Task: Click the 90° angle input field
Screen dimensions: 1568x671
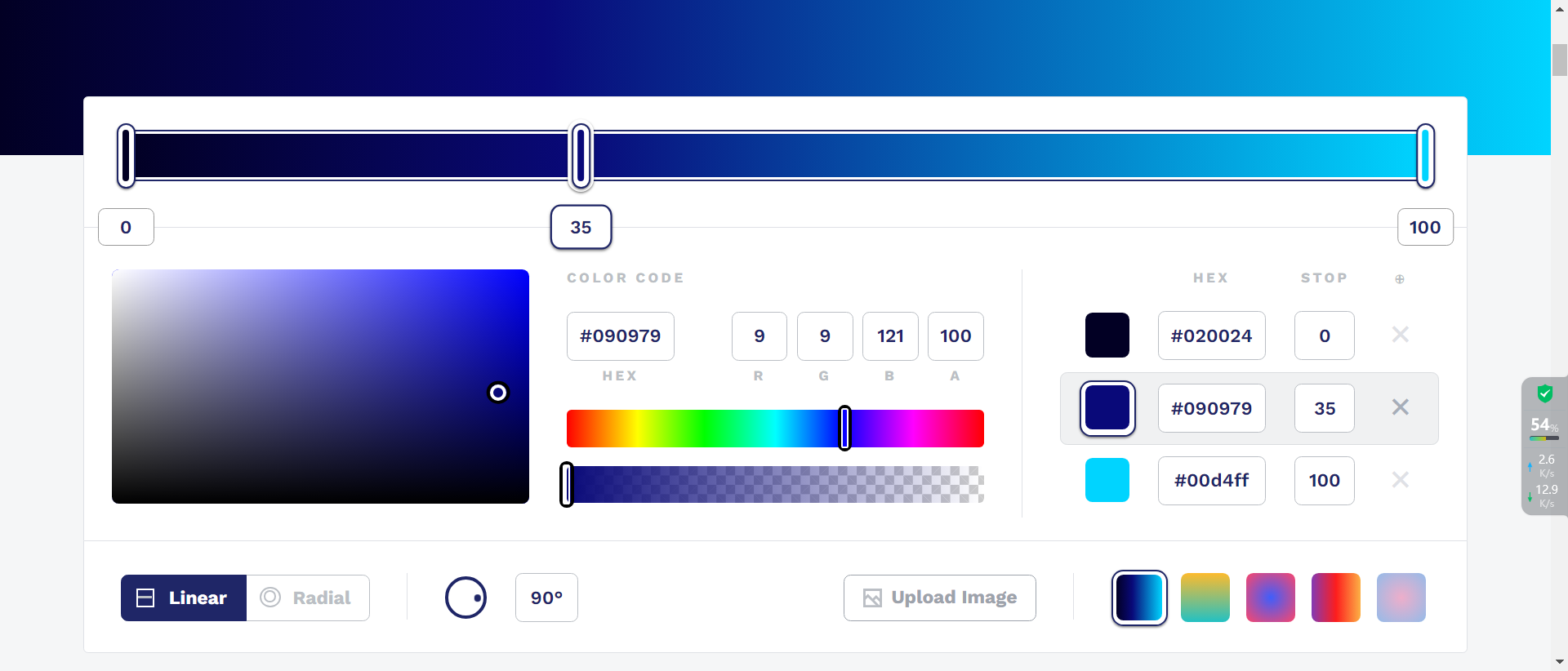Action: 546,598
